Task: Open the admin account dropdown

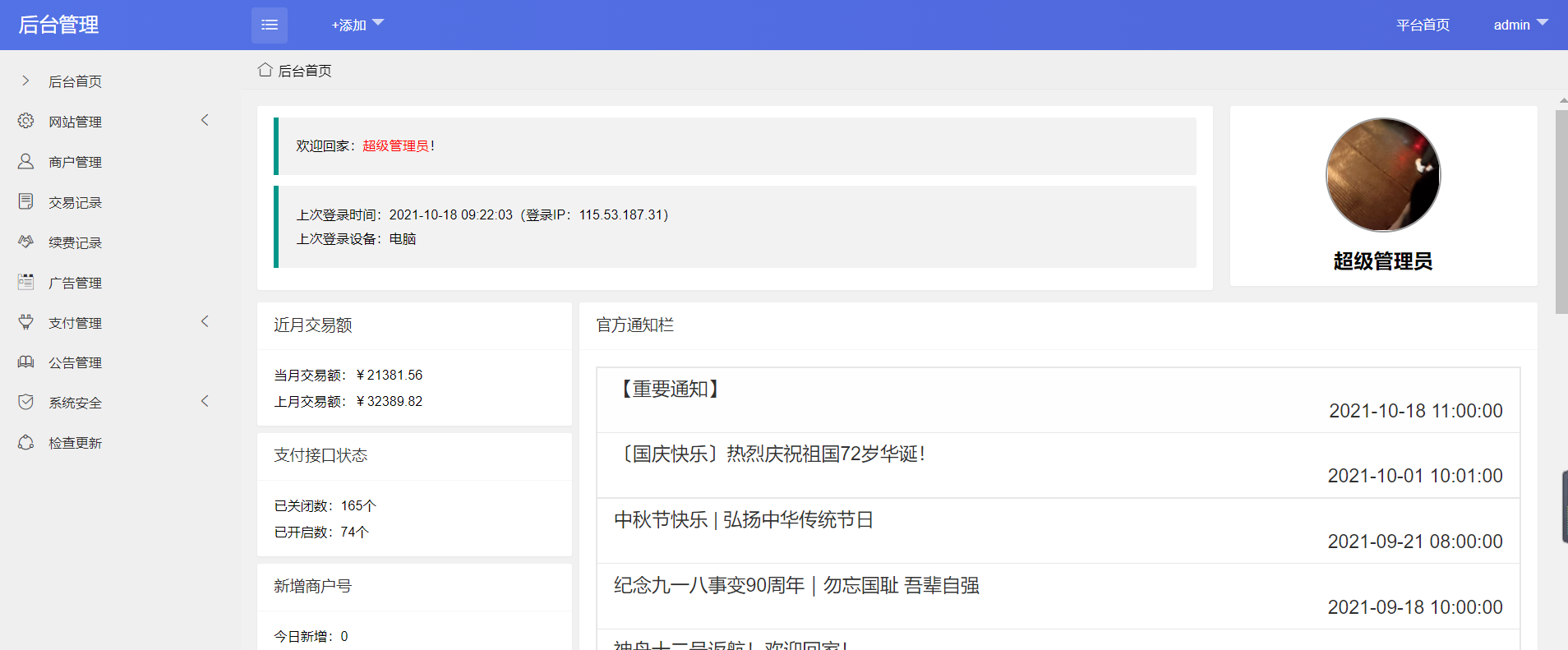Action: click(x=1520, y=25)
